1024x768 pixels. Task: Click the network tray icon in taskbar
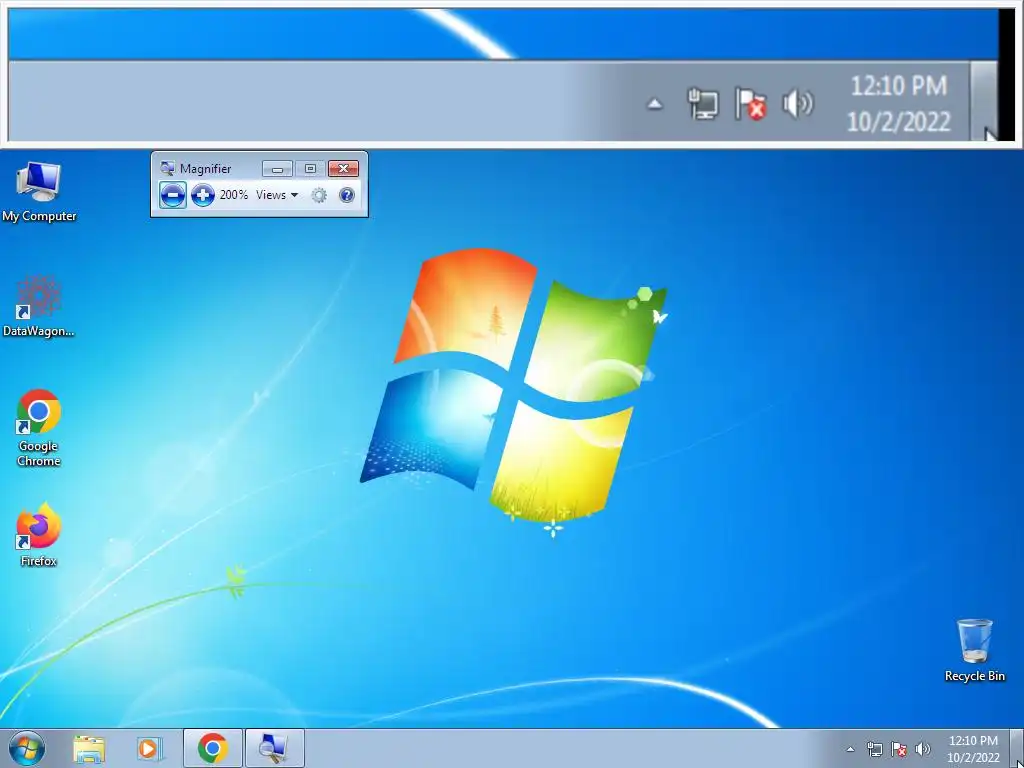coord(874,749)
